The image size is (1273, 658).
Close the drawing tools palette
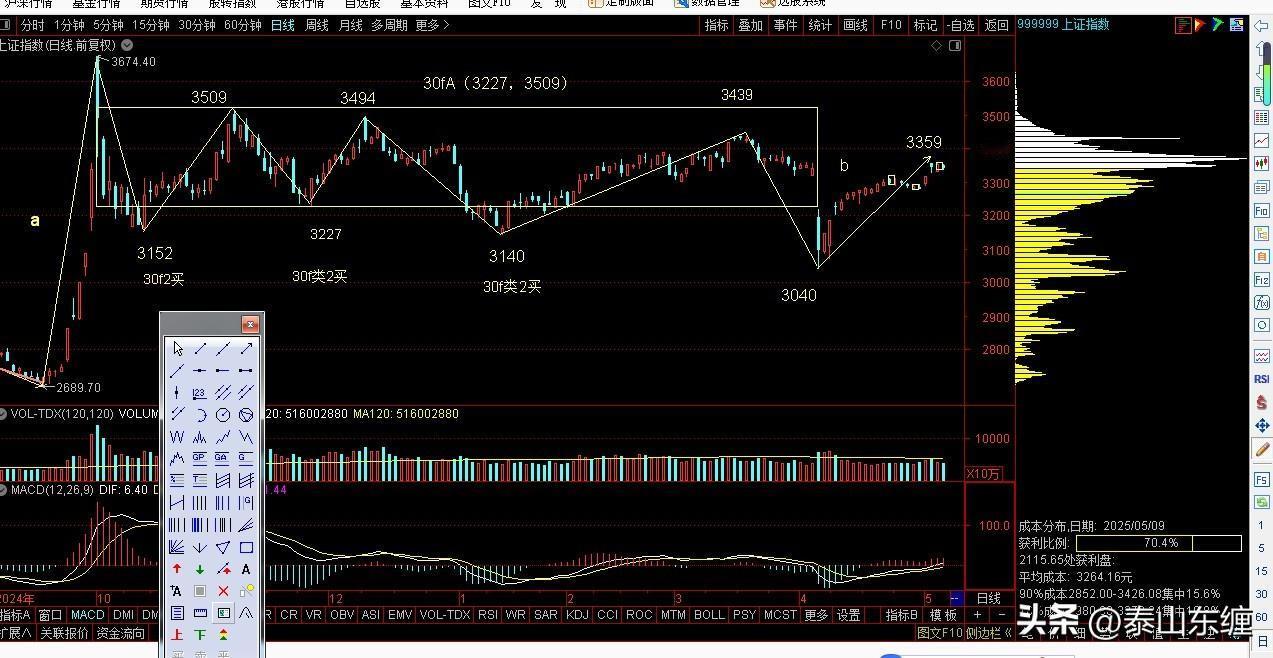tap(251, 324)
